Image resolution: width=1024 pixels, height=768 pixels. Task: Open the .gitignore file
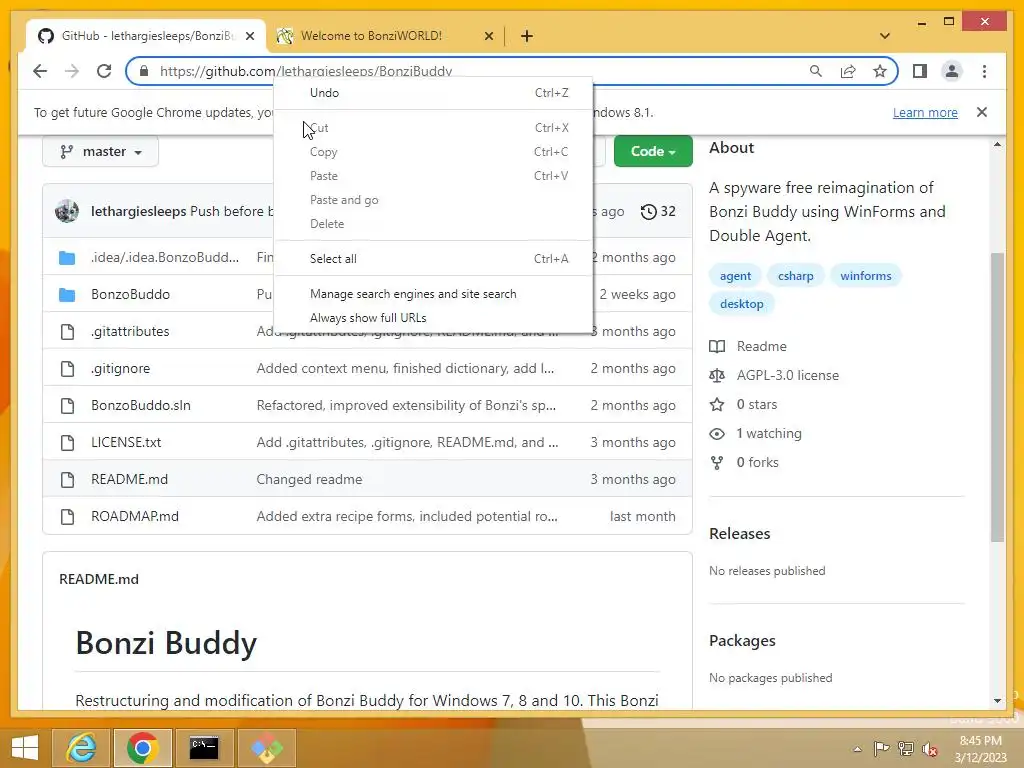pos(120,368)
